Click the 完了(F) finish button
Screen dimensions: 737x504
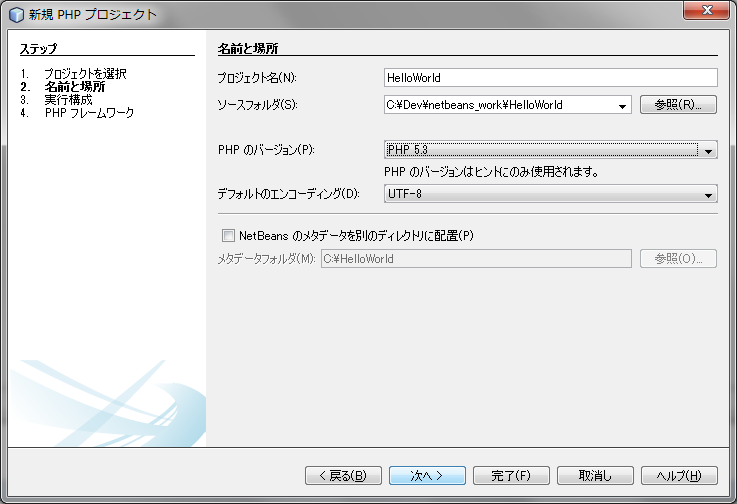(x=511, y=475)
